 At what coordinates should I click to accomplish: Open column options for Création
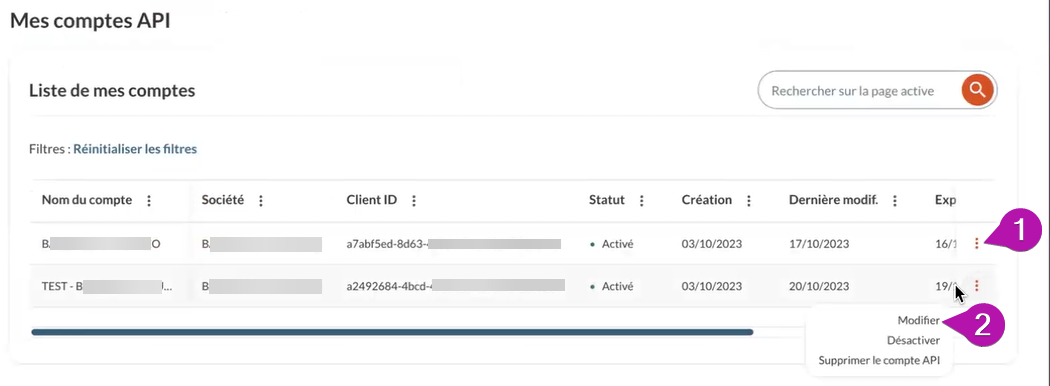pos(749,200)
